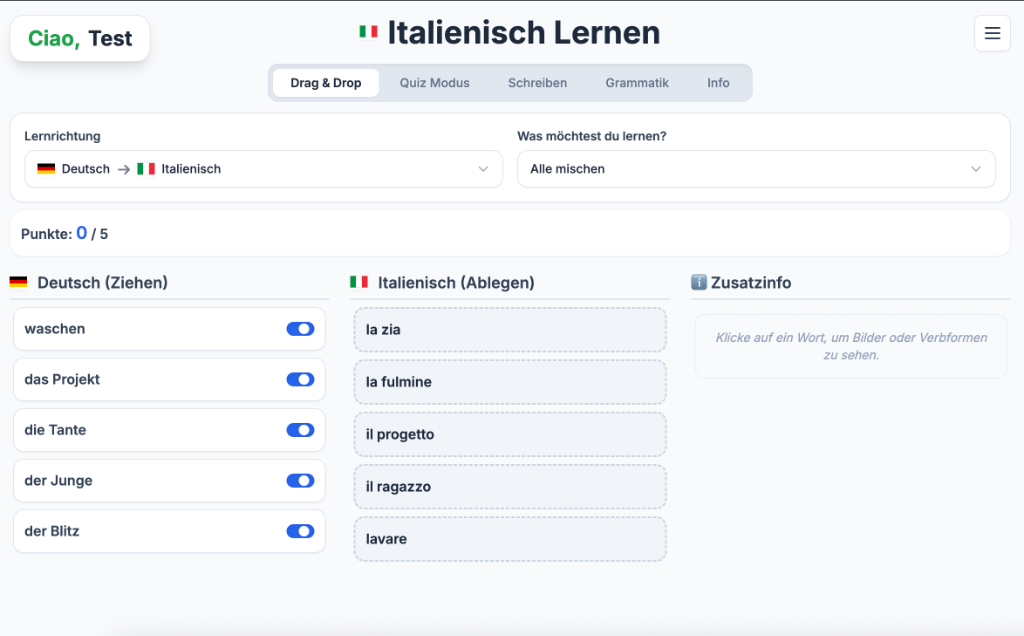Click the Ciao, Test greeting badge

pyautogui.click(x=80, y=39)
